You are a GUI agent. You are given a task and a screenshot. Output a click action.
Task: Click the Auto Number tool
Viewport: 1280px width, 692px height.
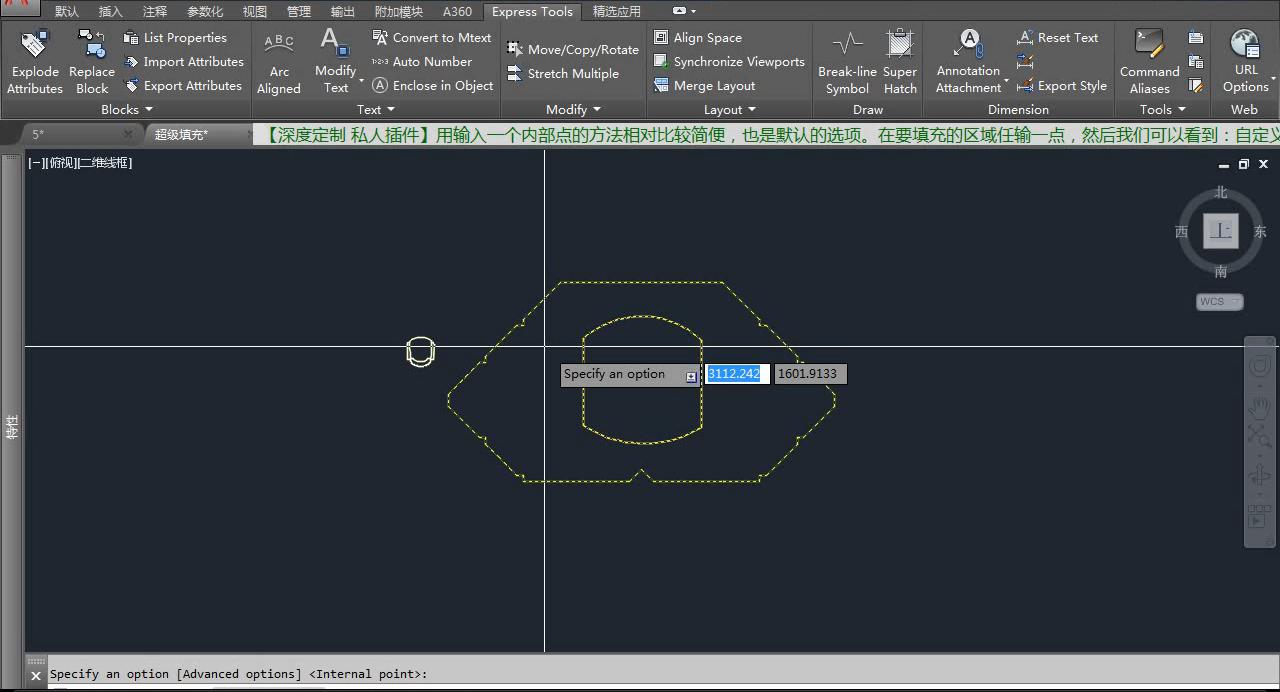click(422, 62)
